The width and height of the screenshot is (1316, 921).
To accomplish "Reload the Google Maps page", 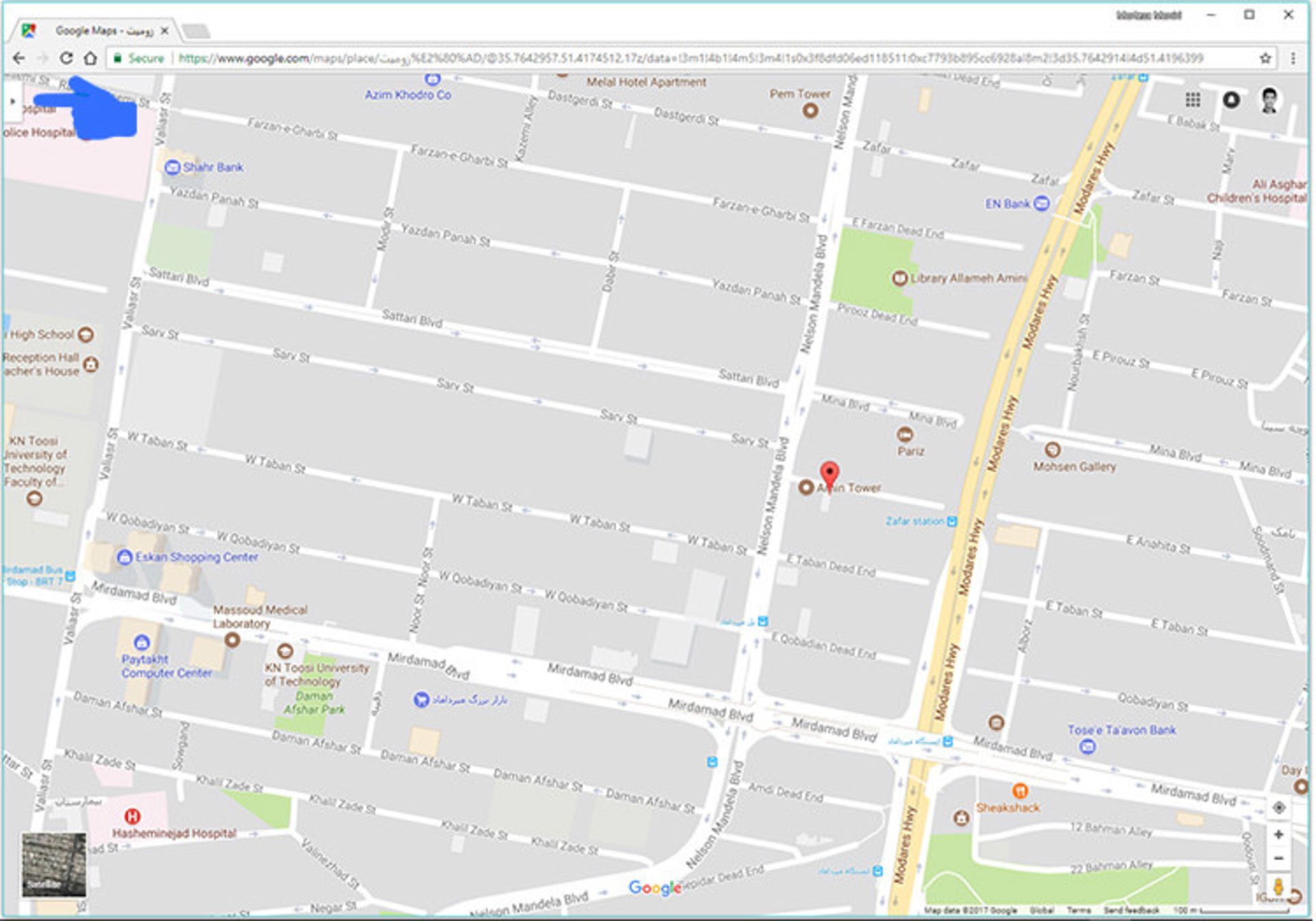I will [x=66, y=58].
